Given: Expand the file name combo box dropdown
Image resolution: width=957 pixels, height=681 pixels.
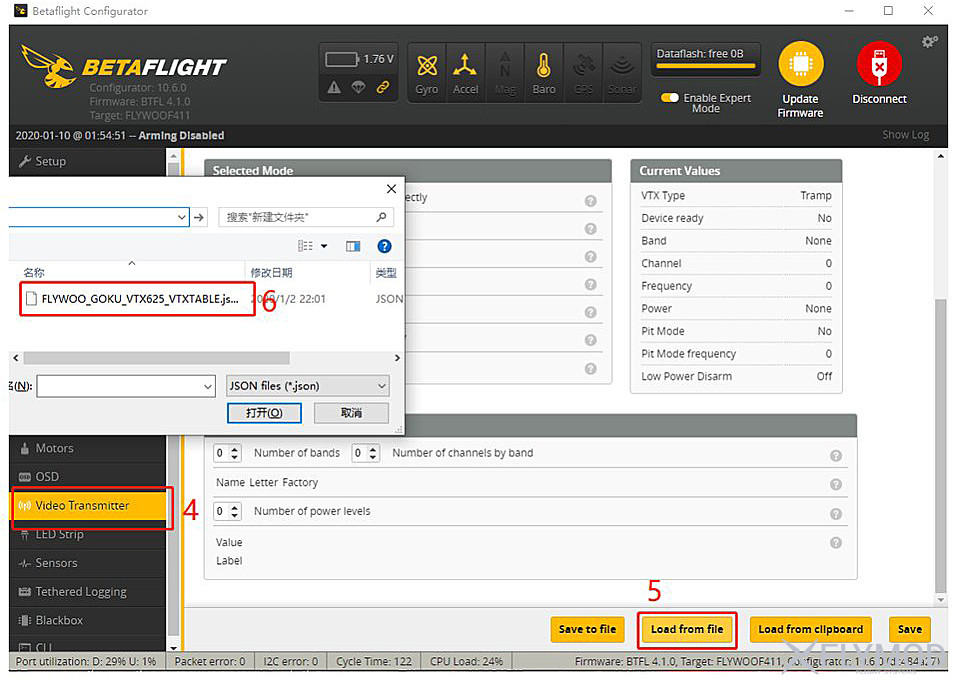Looking at the screenshot, I should [x=208, y=386].
